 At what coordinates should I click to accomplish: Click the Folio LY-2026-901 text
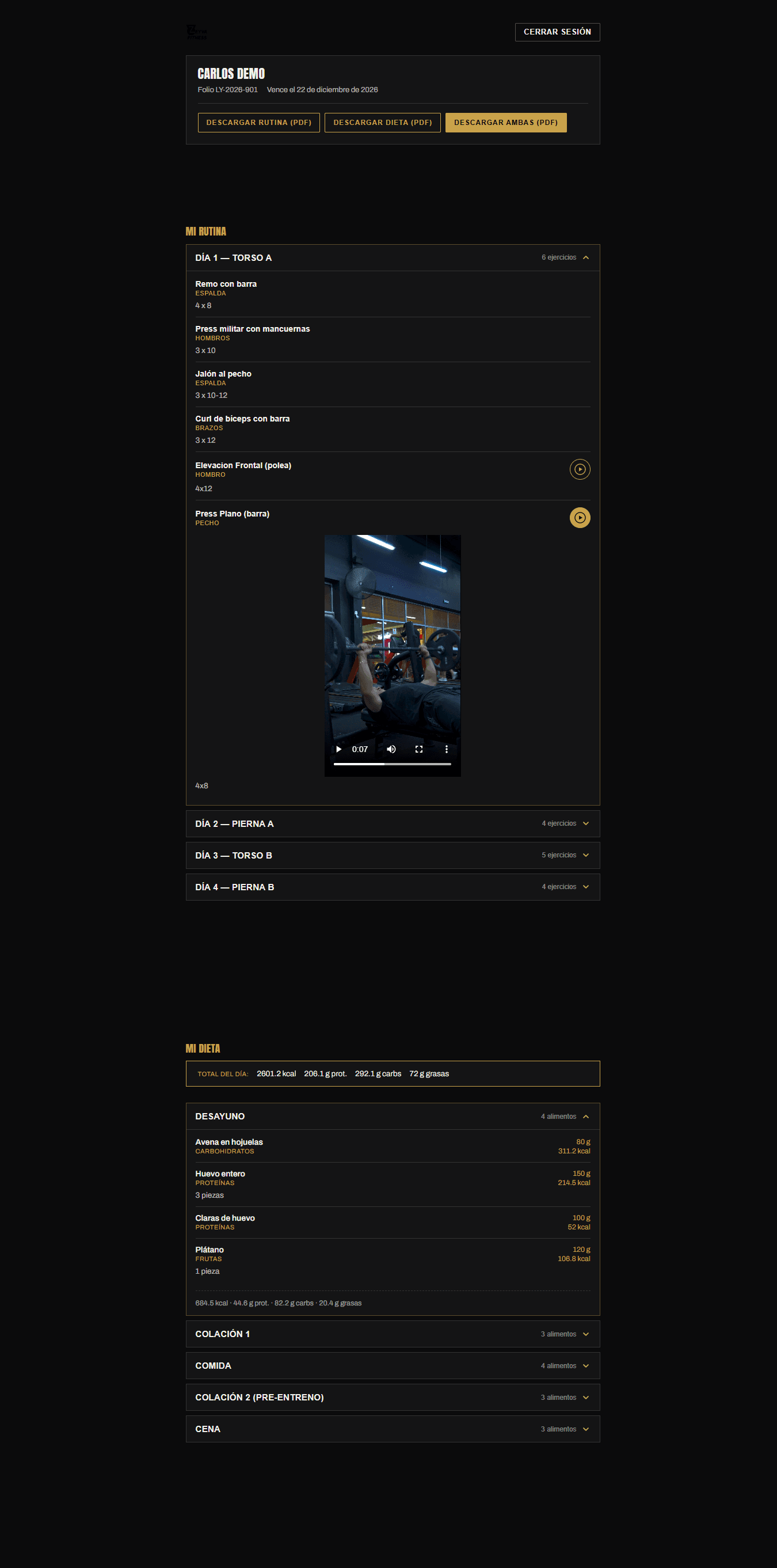click(x=227, y=90)
